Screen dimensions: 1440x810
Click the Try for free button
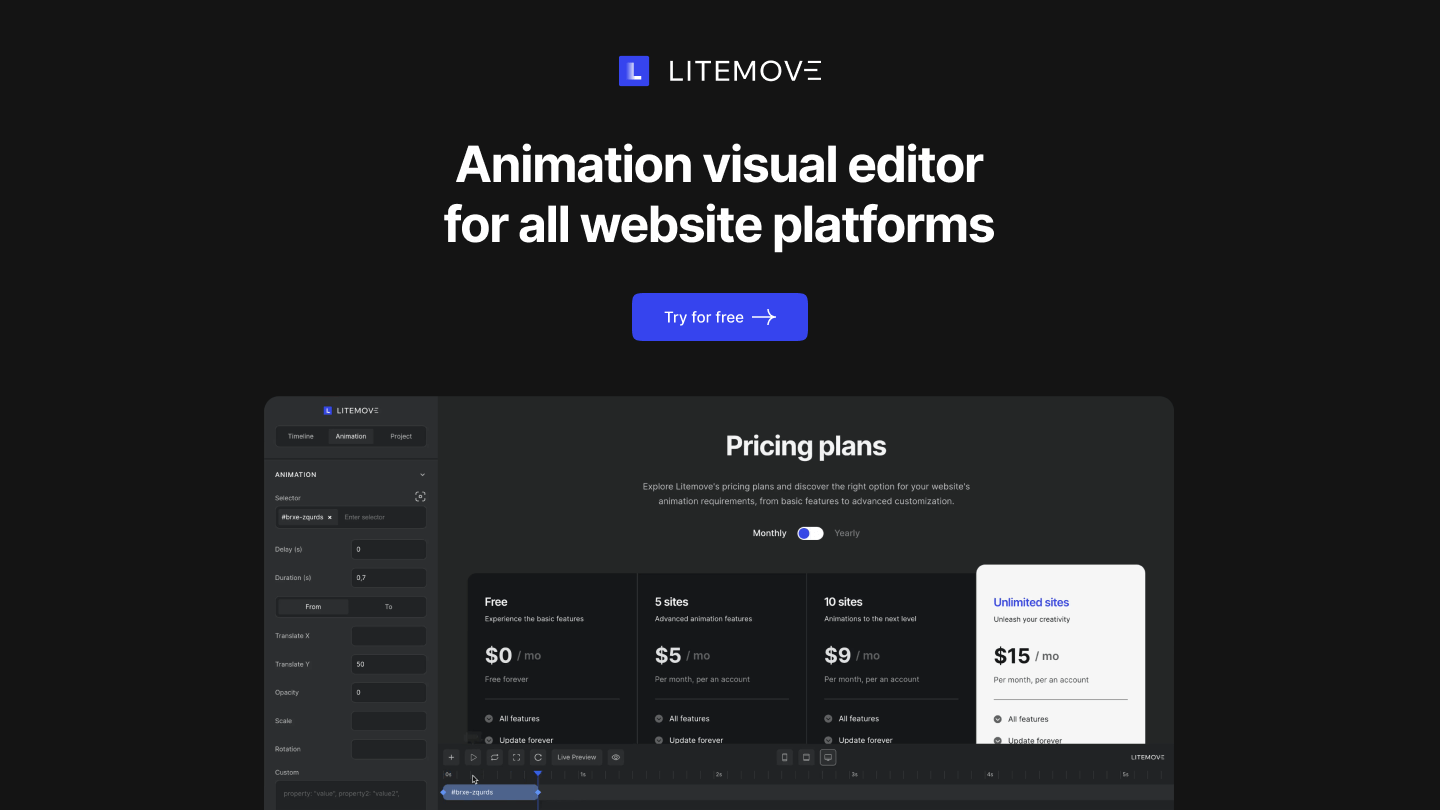tap(719, 317)
